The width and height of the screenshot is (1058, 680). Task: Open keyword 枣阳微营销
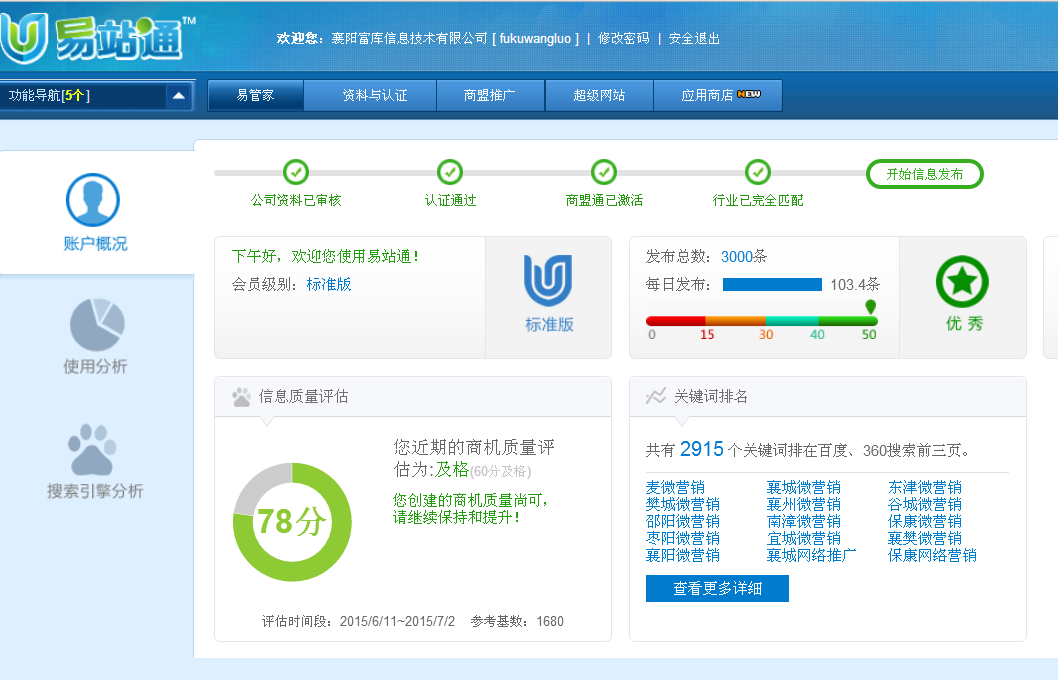pyautogui.click(x=682, y=538)
